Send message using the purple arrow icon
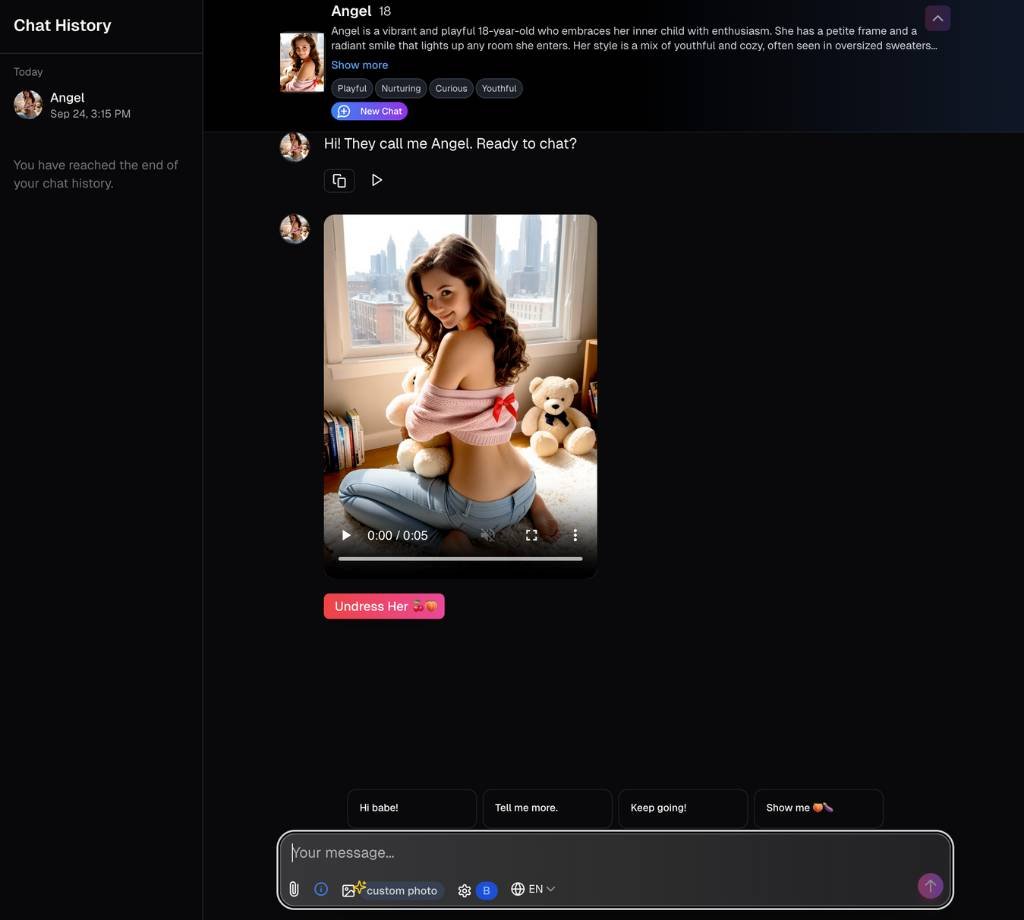The height and width of the screenshot is (920, 1024). tap(929, 885)
